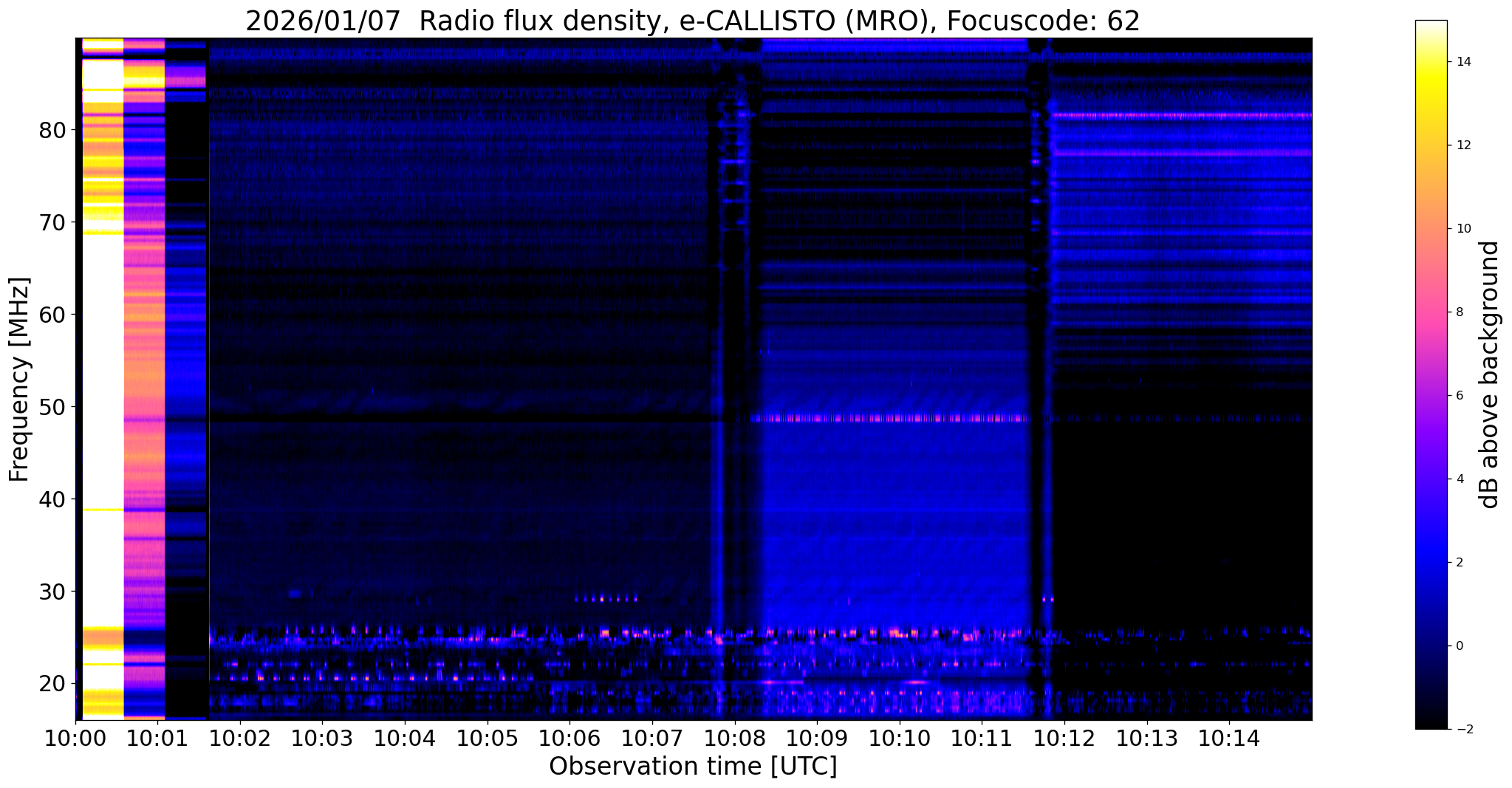Click the pink 81.5 MHz line near 10:13
The image size is (1512, 788).
pyautogui.click(x=1181, y=115)
